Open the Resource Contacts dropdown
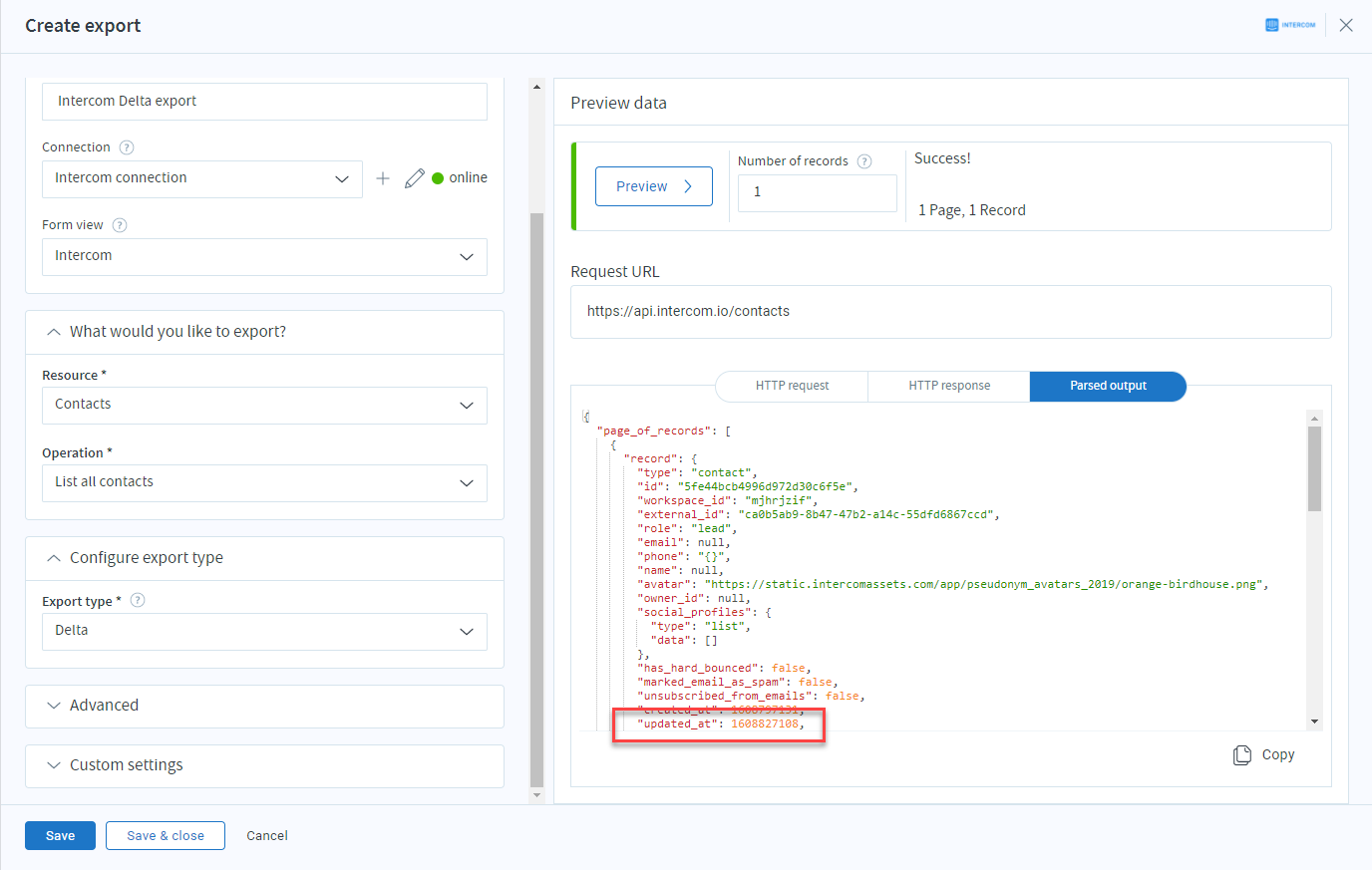Viewport: 1372px width, 870px height. pos(264,406)
